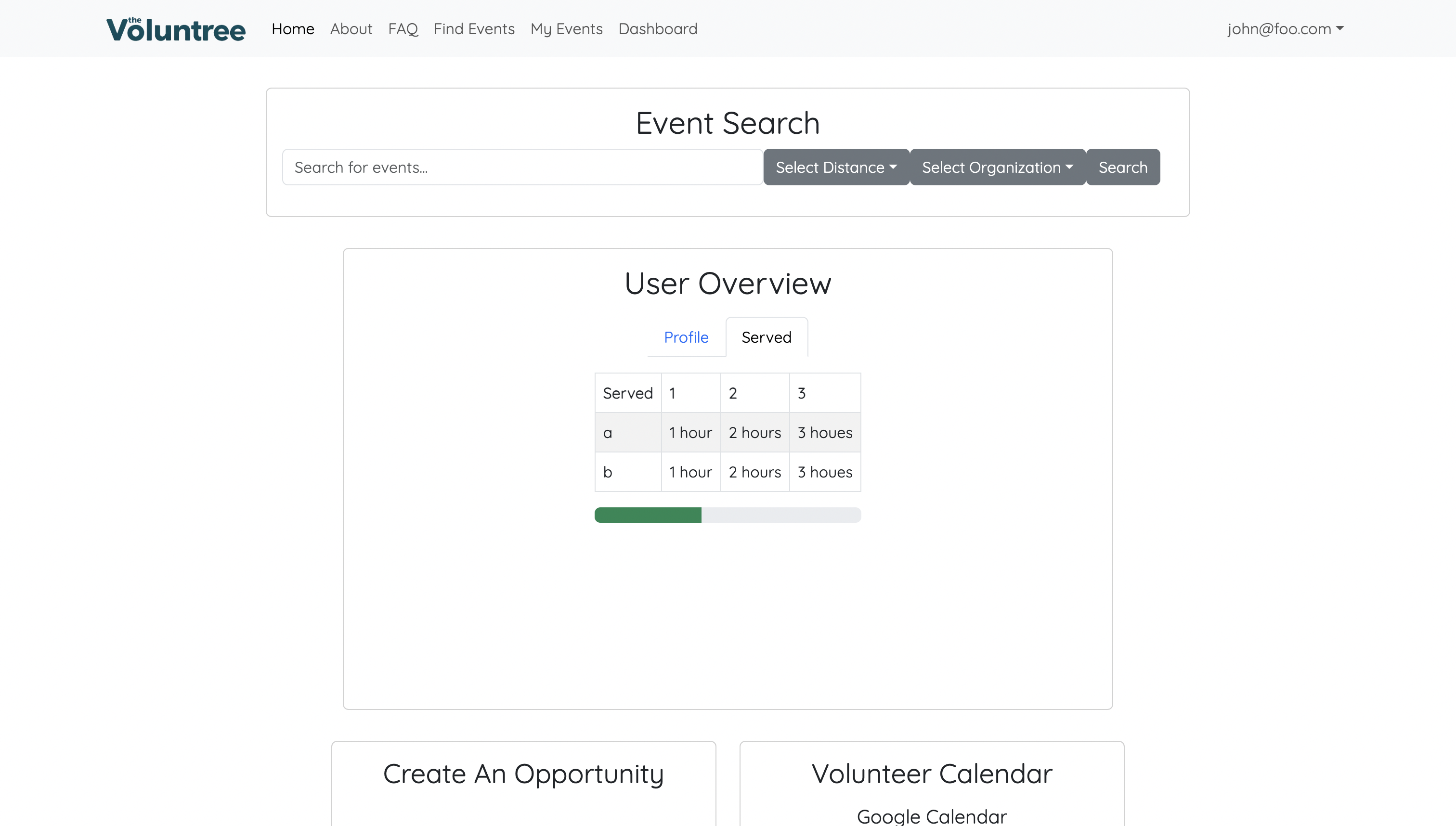Open the Select Distance dropdown
The height and width of the screenshot is (826, 1456).
point(836,167)
